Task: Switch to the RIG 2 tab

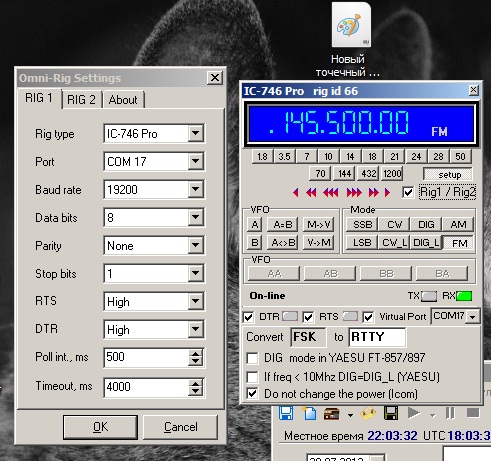Action: click(x=81, y=100)
